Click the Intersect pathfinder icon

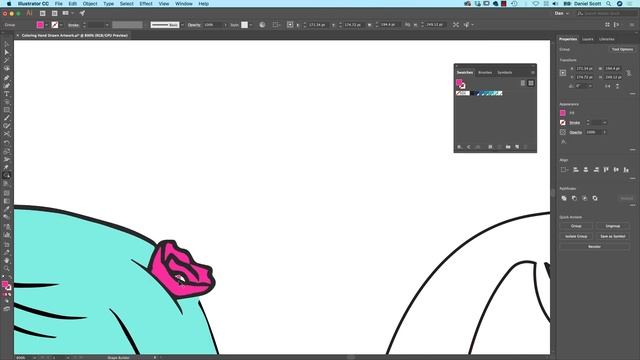[584, 198]
